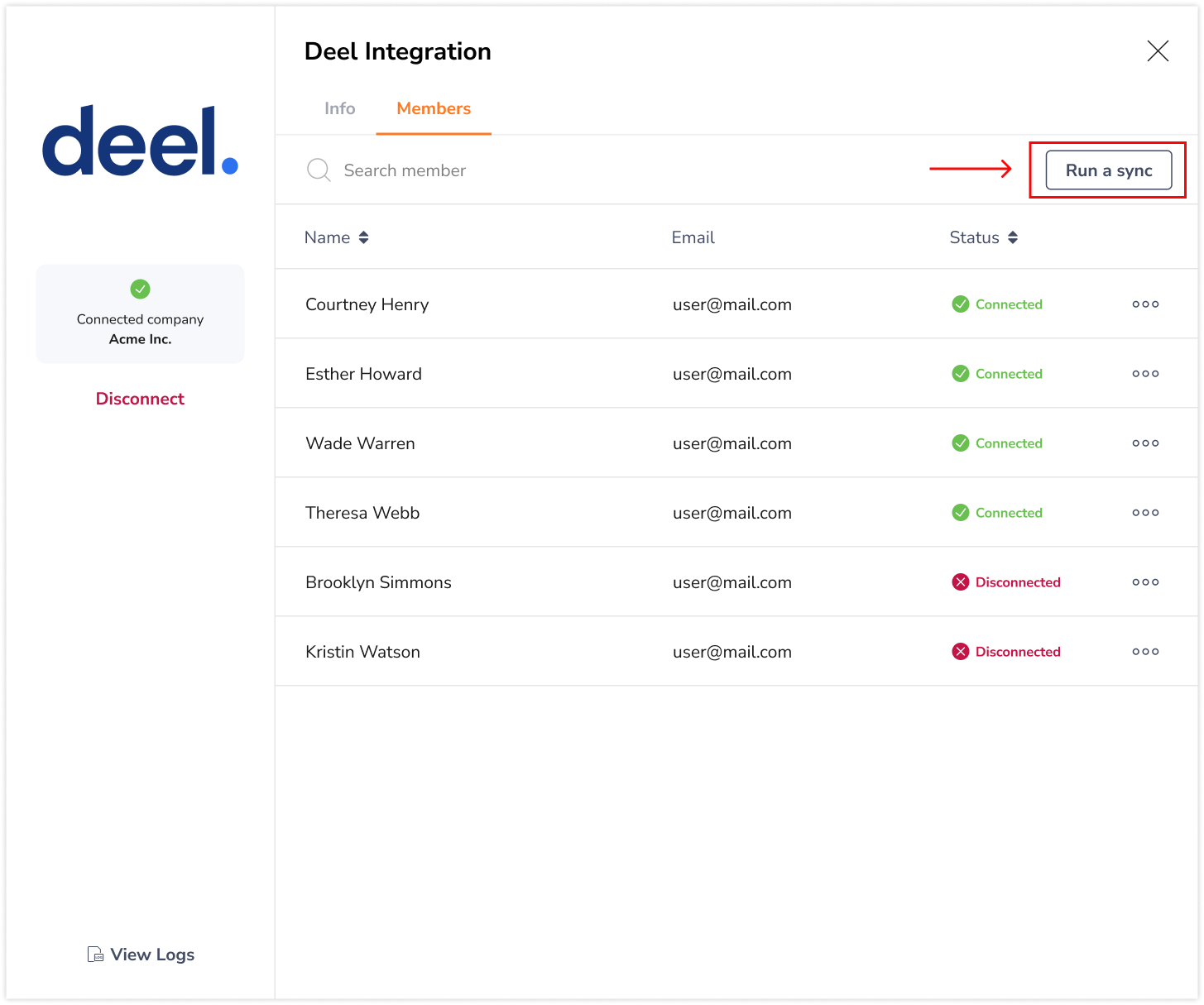
Task: Sort members by Name column
Action: (337, 237)
